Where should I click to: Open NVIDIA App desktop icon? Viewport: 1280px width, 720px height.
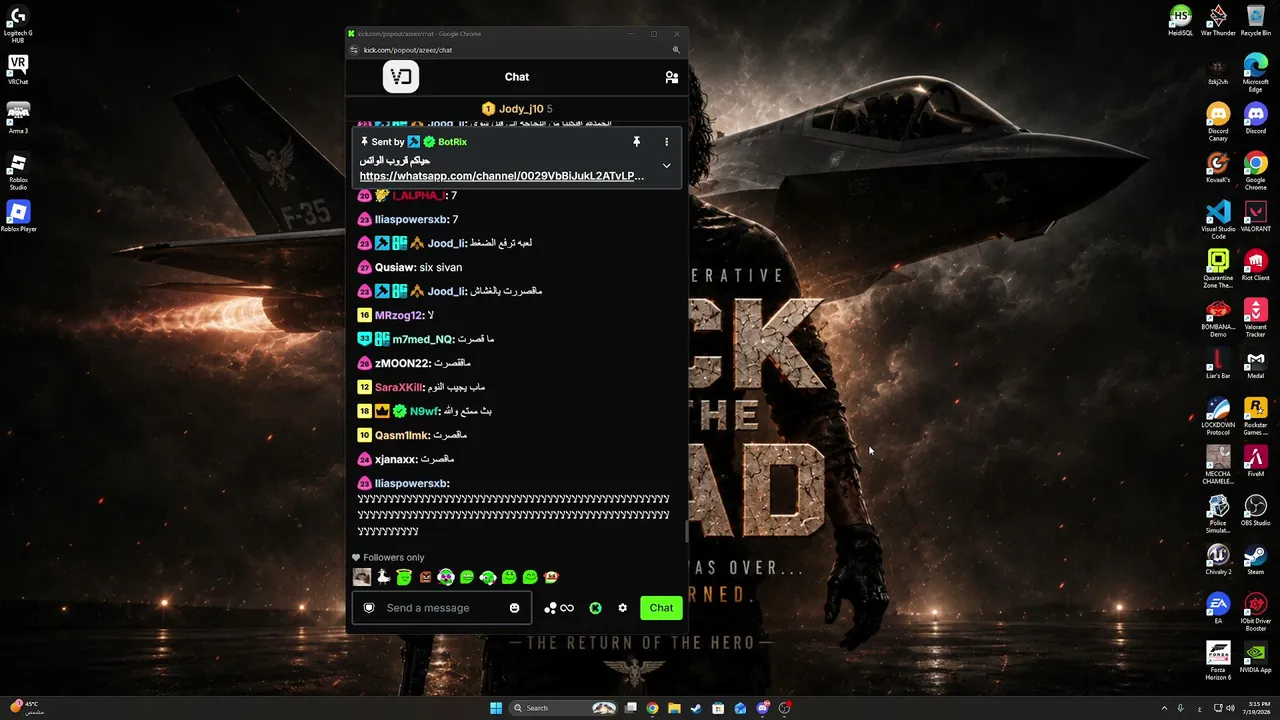click(1256, 657)
